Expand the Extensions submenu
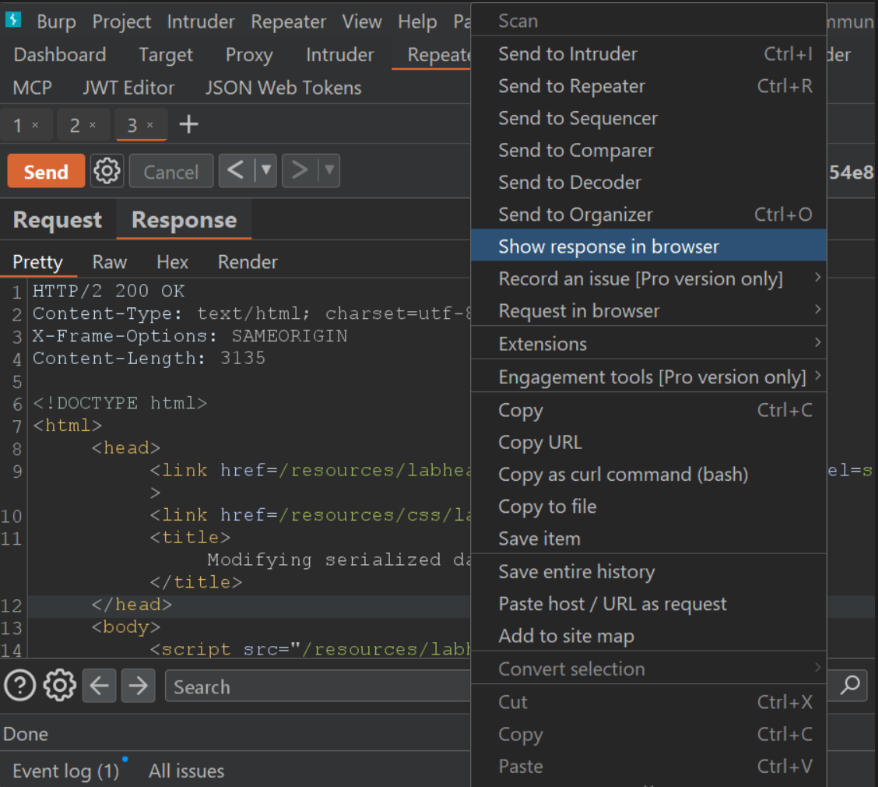Image resolution: width=878 pixels, height=787 pixels. click(x=648, y=343)
